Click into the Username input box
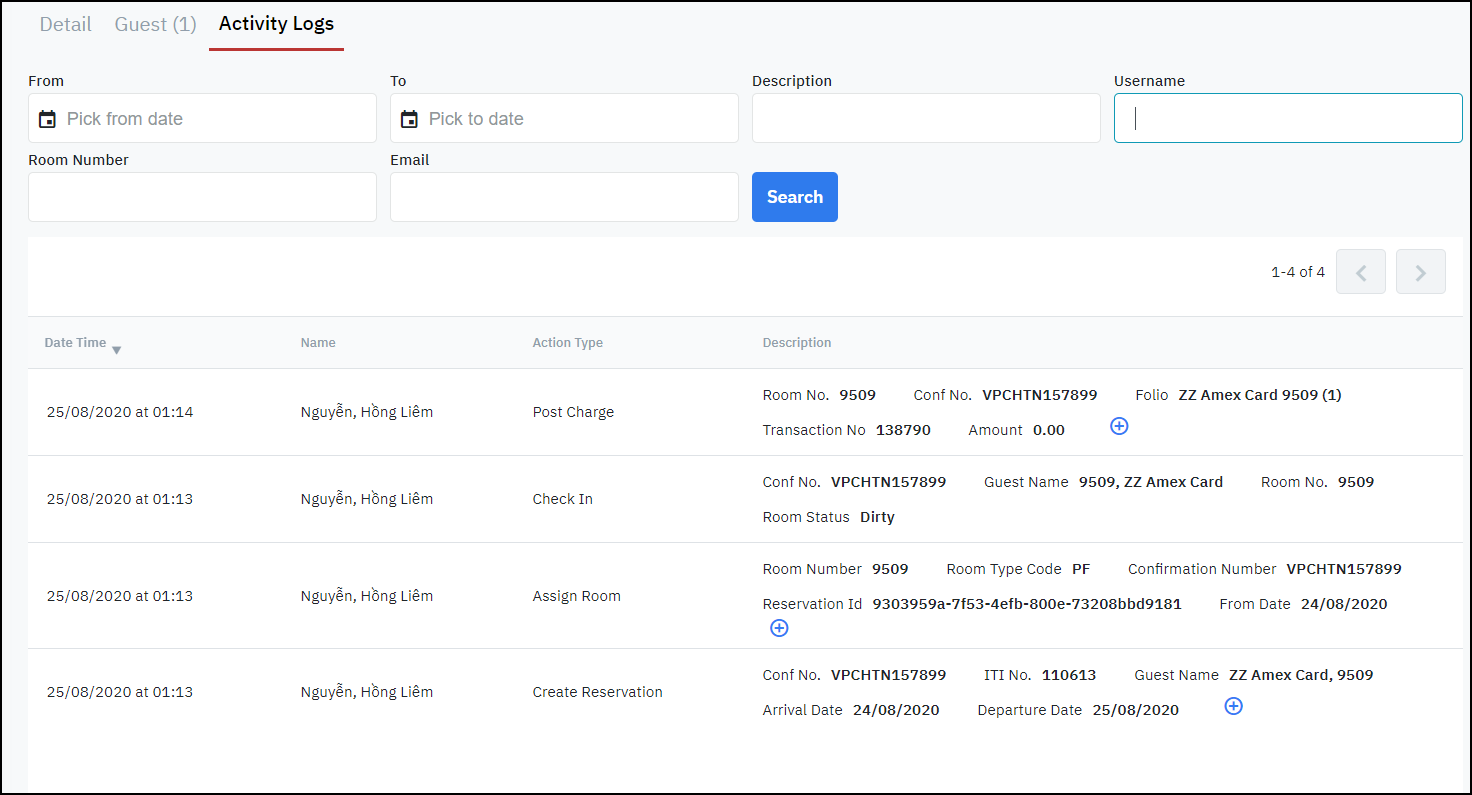Viewport: 1472px width, 795px height. point(1288,119)
